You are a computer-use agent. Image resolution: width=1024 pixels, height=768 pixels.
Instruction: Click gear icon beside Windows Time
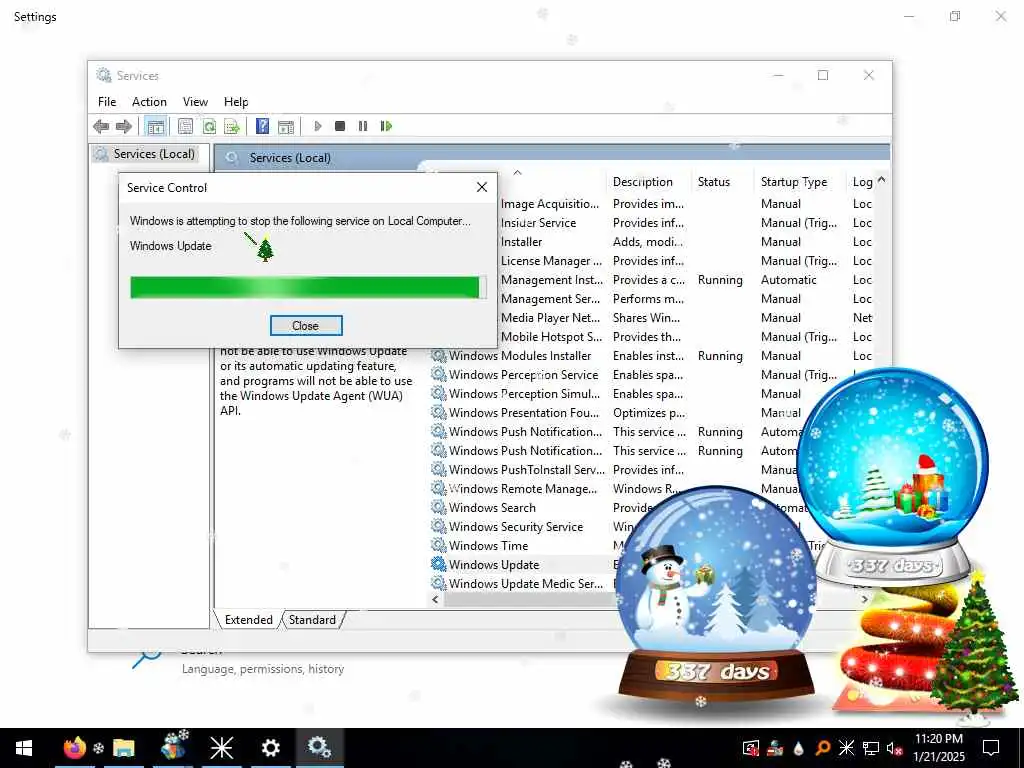(x=439, y=545)
